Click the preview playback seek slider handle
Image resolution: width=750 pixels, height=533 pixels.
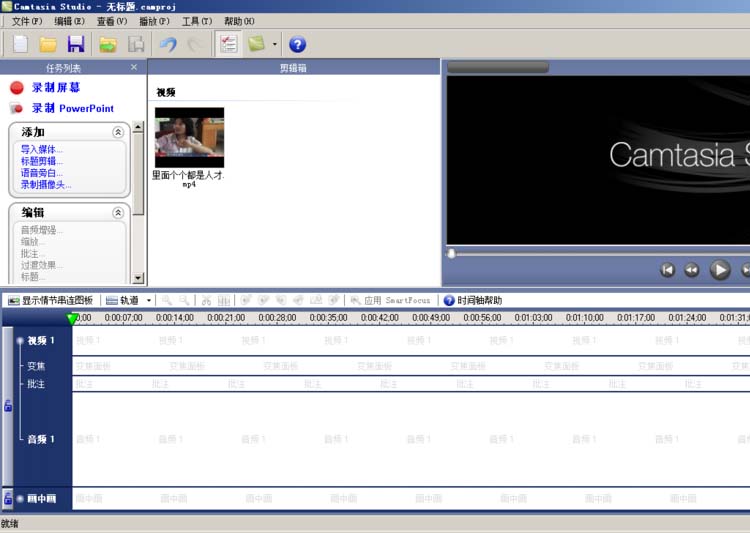451,254
